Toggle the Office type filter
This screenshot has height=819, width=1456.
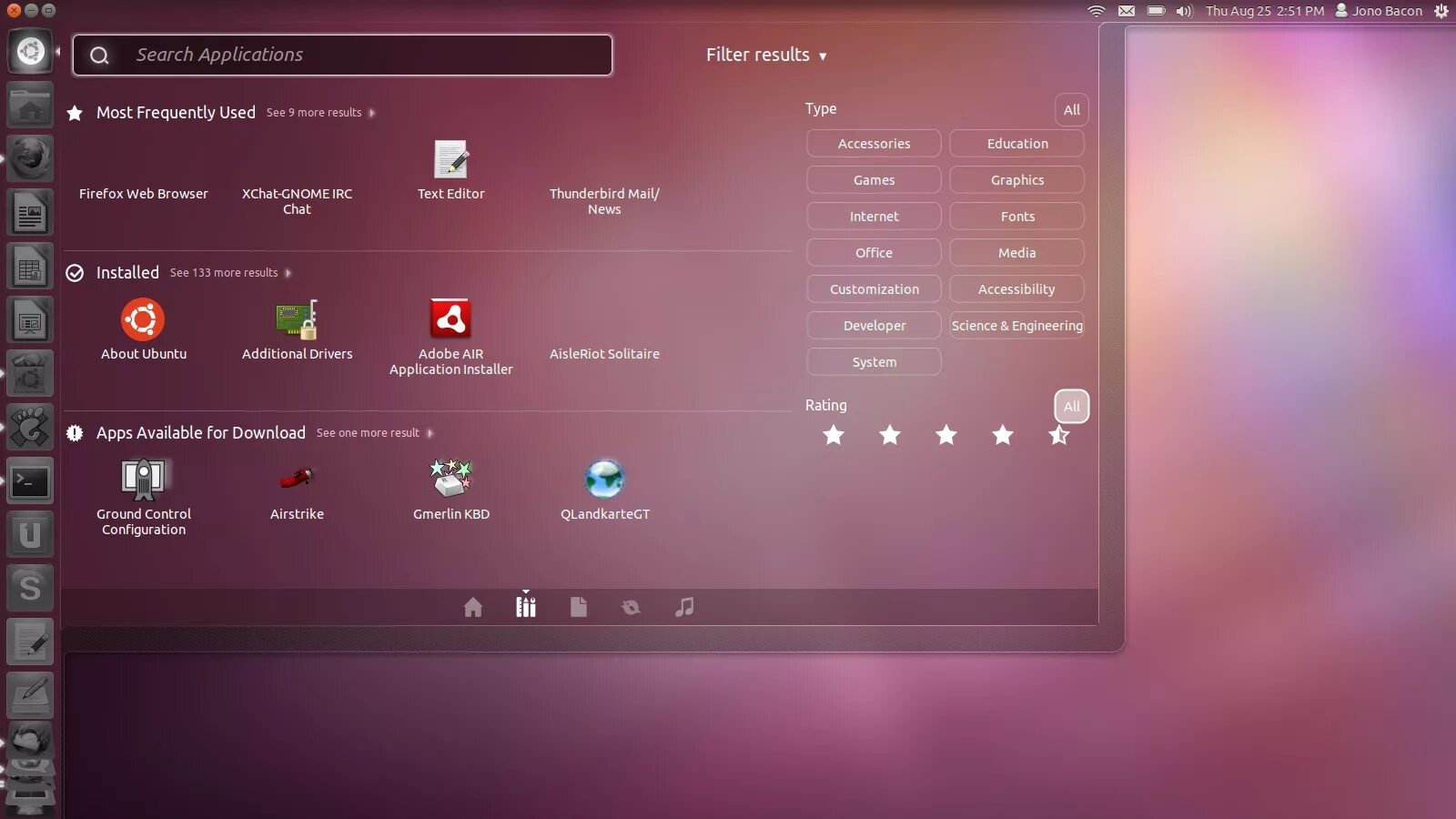pos(874,253)
